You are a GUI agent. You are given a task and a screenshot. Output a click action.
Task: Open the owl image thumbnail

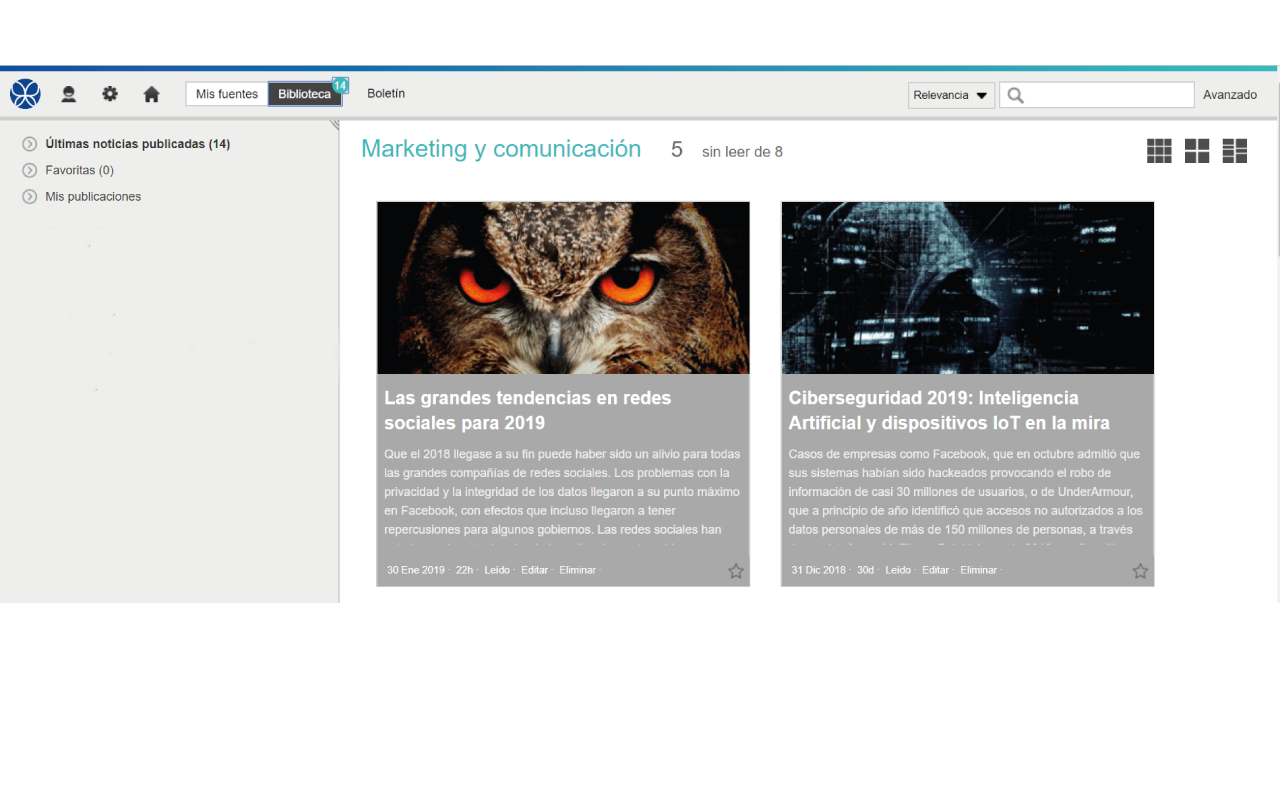(563, 288)
